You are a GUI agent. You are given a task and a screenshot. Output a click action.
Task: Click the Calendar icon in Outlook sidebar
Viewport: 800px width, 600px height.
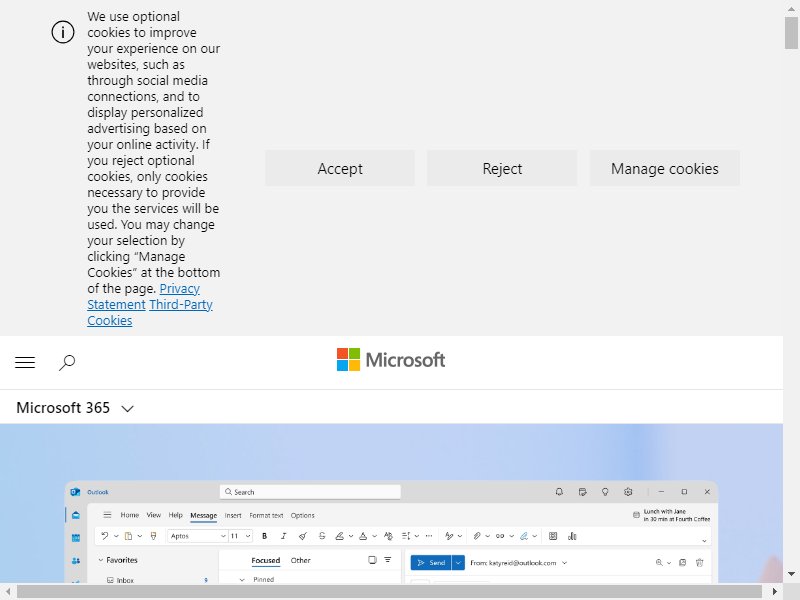click(x=76, y=538)
